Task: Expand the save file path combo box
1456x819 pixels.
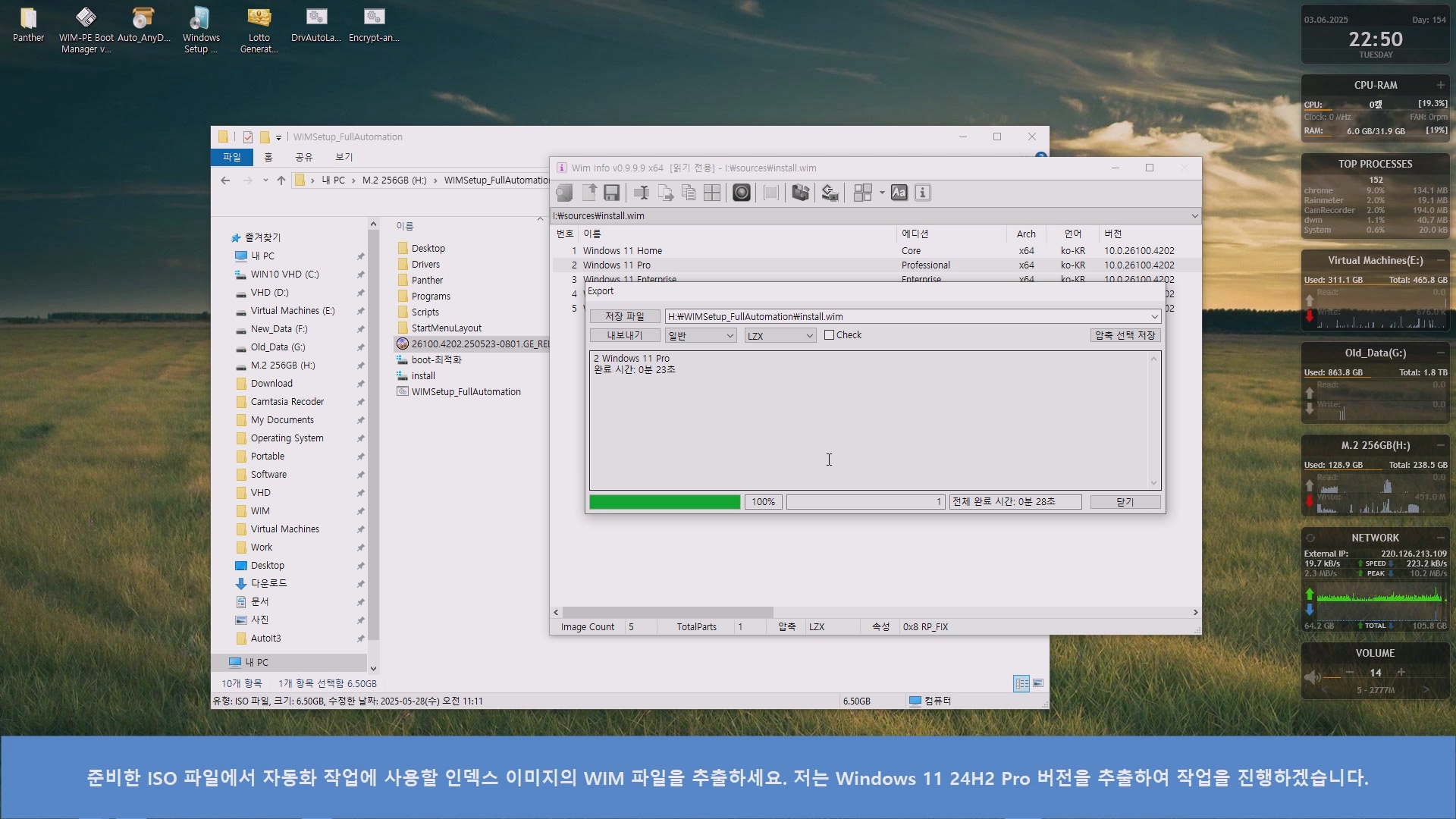Action: [1154, 317]
